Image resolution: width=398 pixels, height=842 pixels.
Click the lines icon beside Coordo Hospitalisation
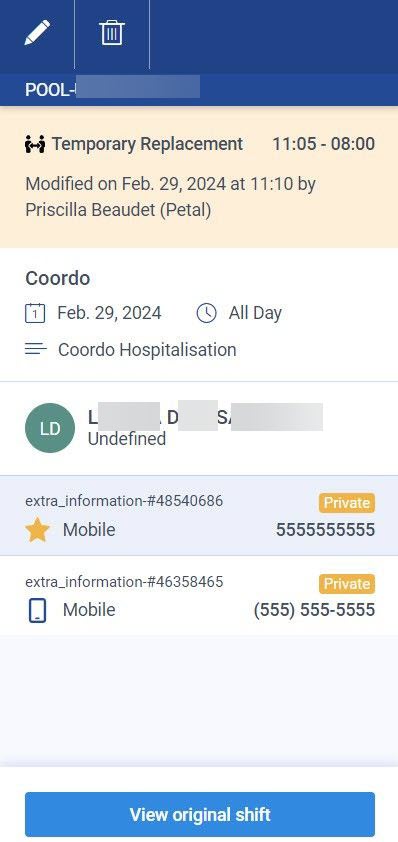pos(35,350)
